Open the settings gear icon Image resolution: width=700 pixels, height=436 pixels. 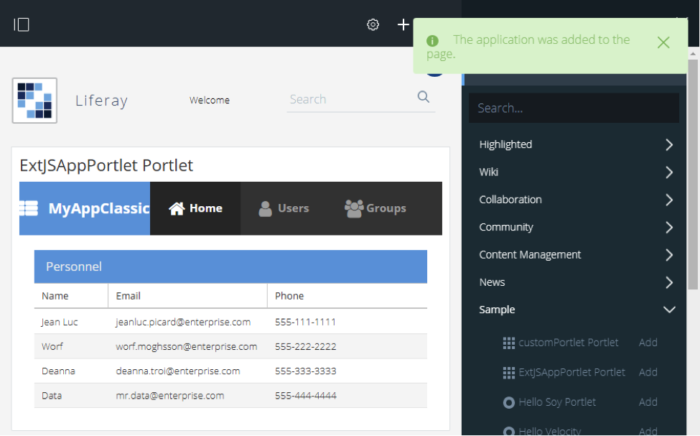(373, 24)
